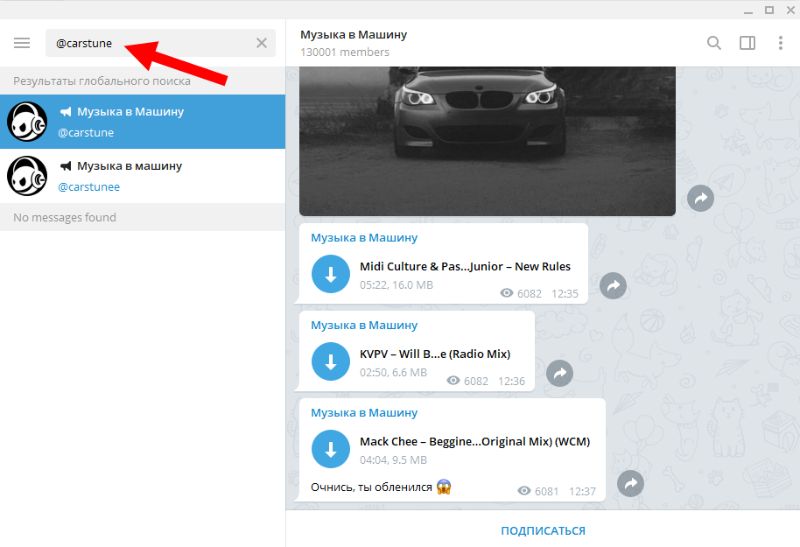Open channel info via header title
This screenshot has width=800, height=547.
coord(354,35)
